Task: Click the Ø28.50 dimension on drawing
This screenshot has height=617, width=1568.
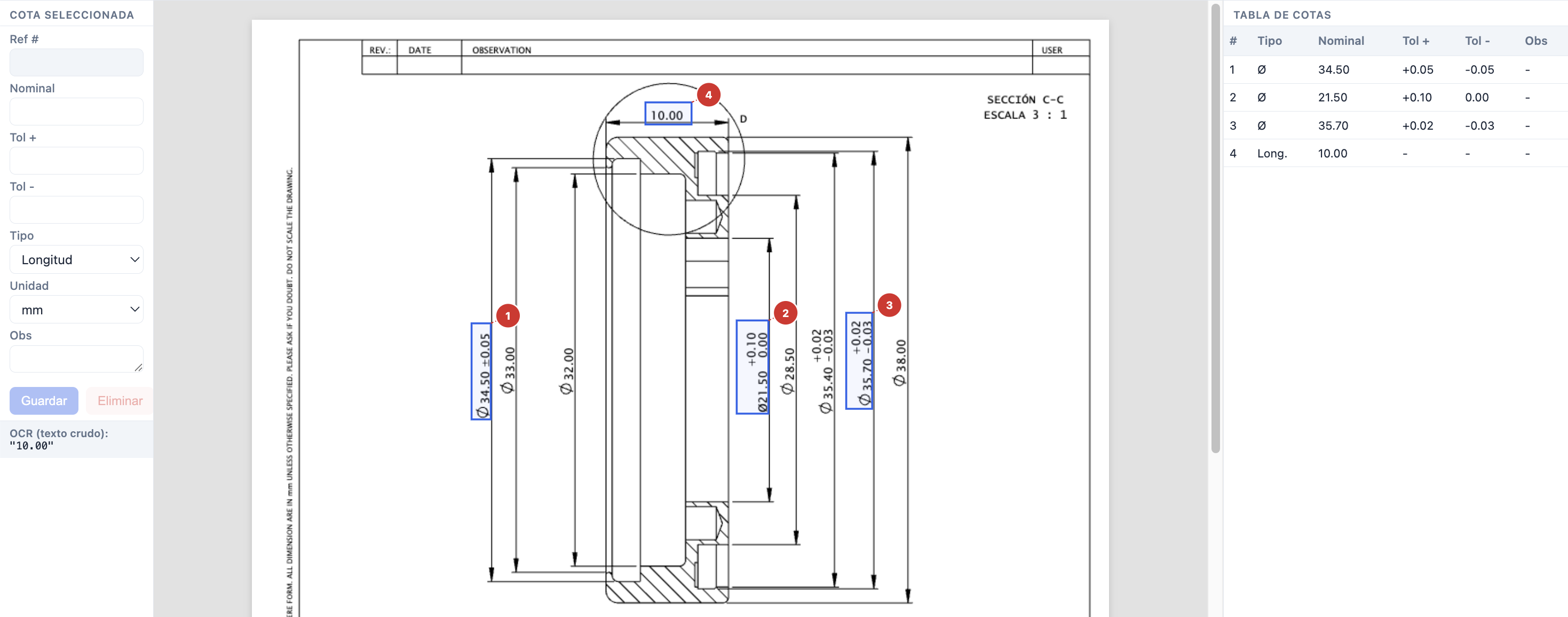Action: coord(788,371)
